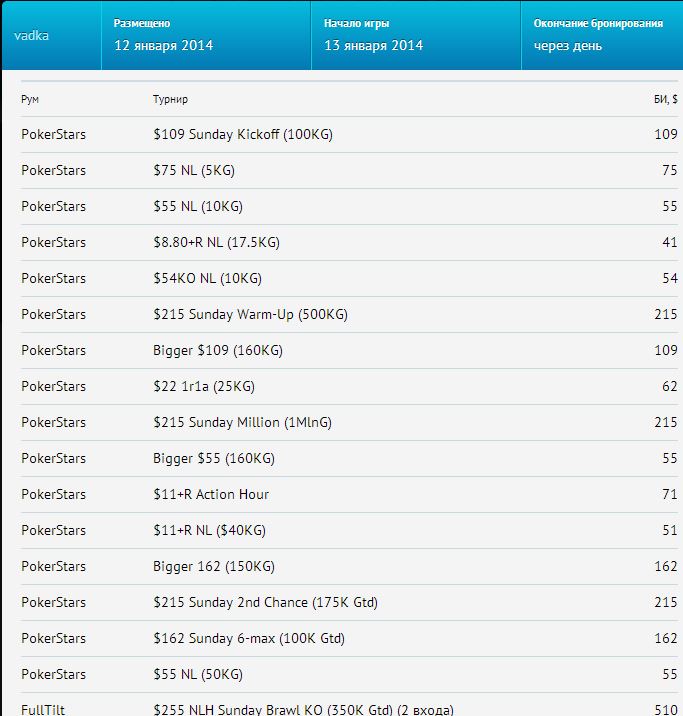Select the Bigger $109 (160KG) tournament
Screen dimensions: 683x716
[218, 350]
